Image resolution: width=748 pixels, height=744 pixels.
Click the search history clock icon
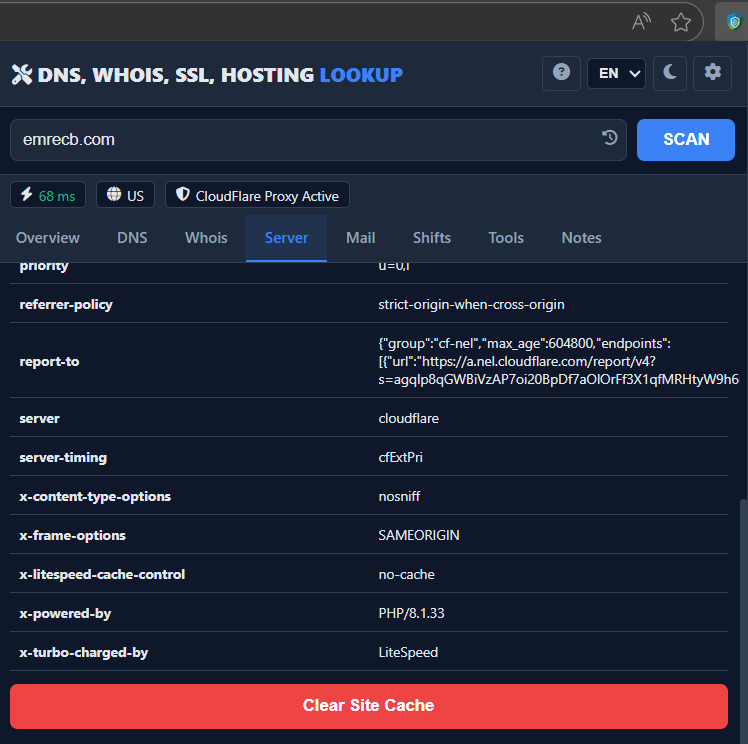click(x=609, y=139)
